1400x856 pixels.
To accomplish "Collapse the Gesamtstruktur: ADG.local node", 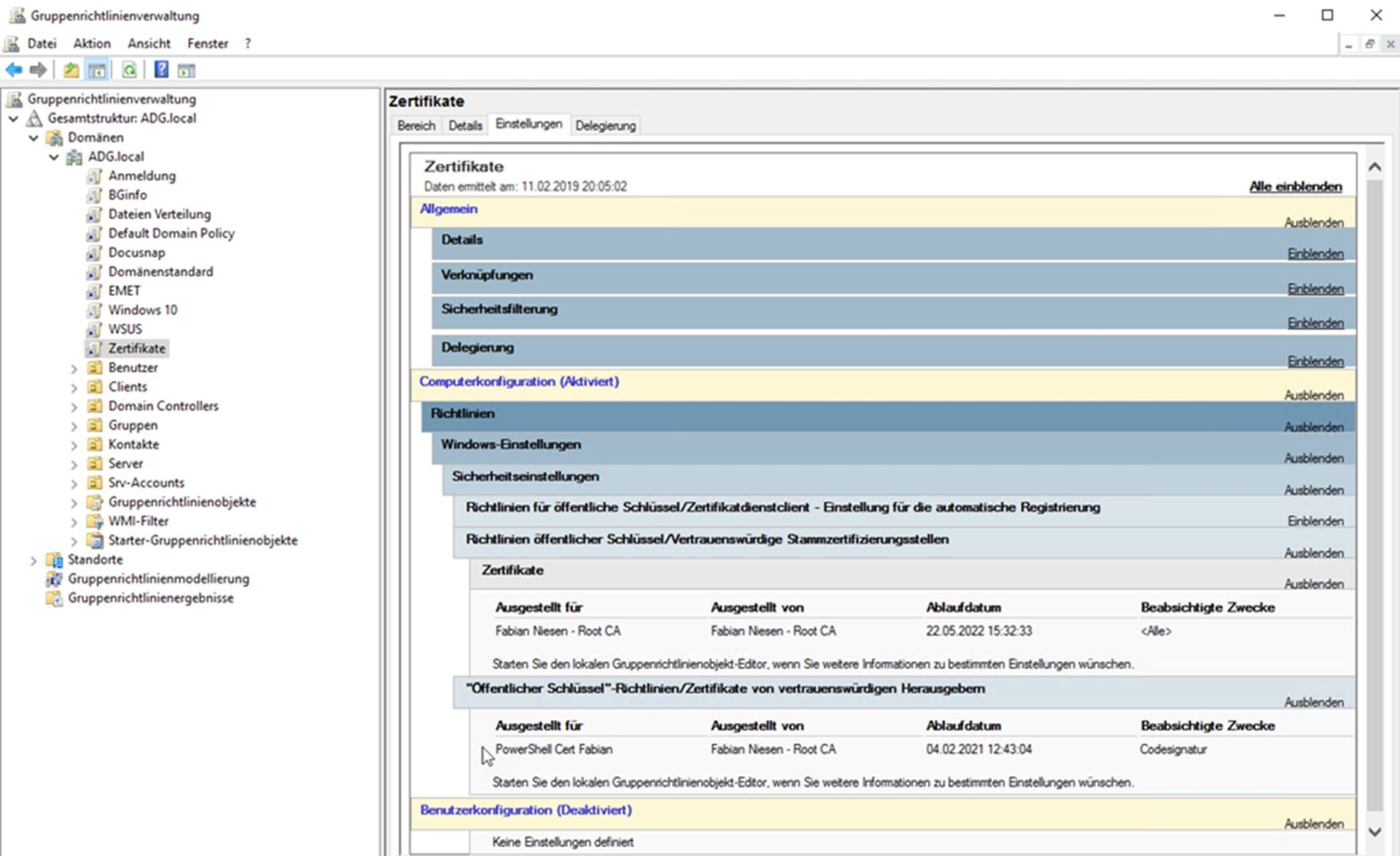I will (13, 118).
